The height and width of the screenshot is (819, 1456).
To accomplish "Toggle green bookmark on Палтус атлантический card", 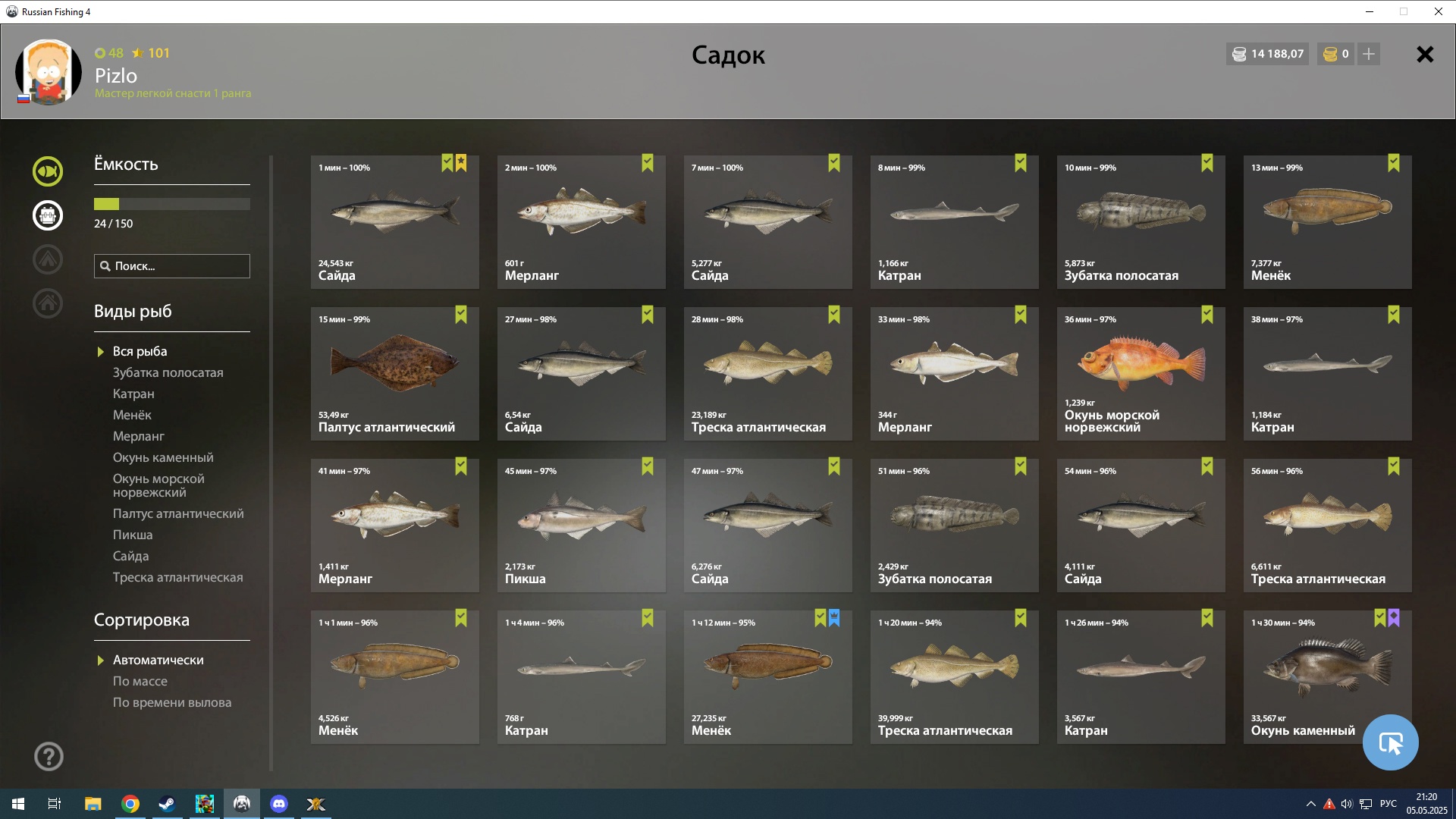I will click(461, 315).
